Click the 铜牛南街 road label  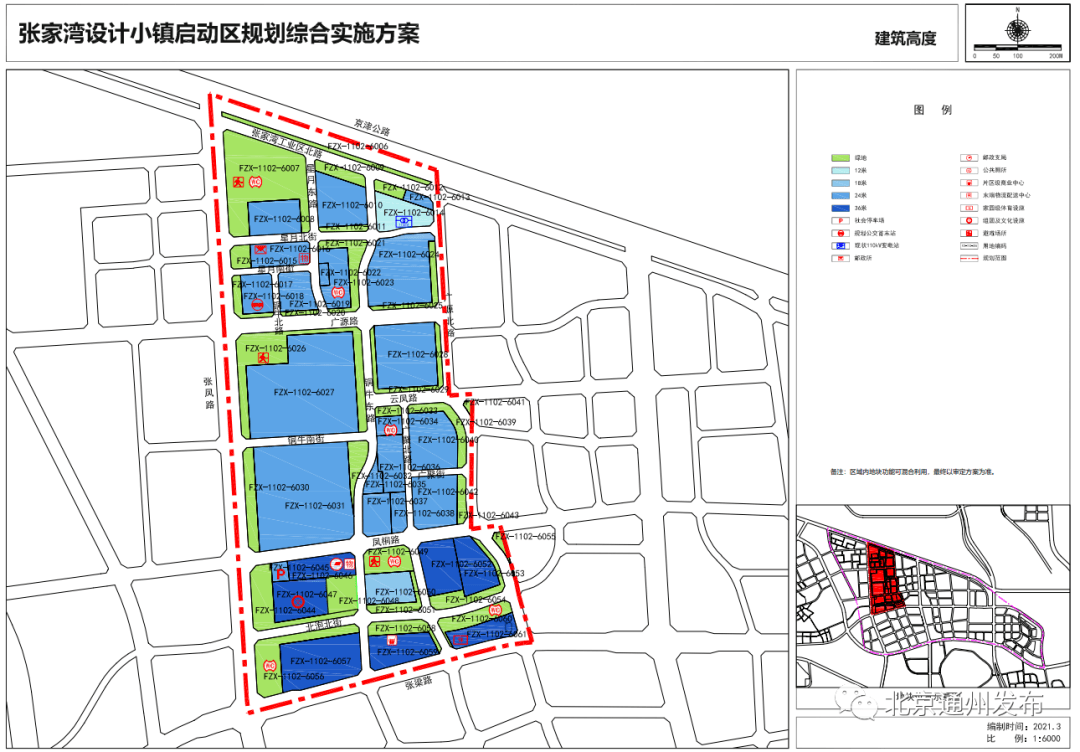click(x=305, y=440)
